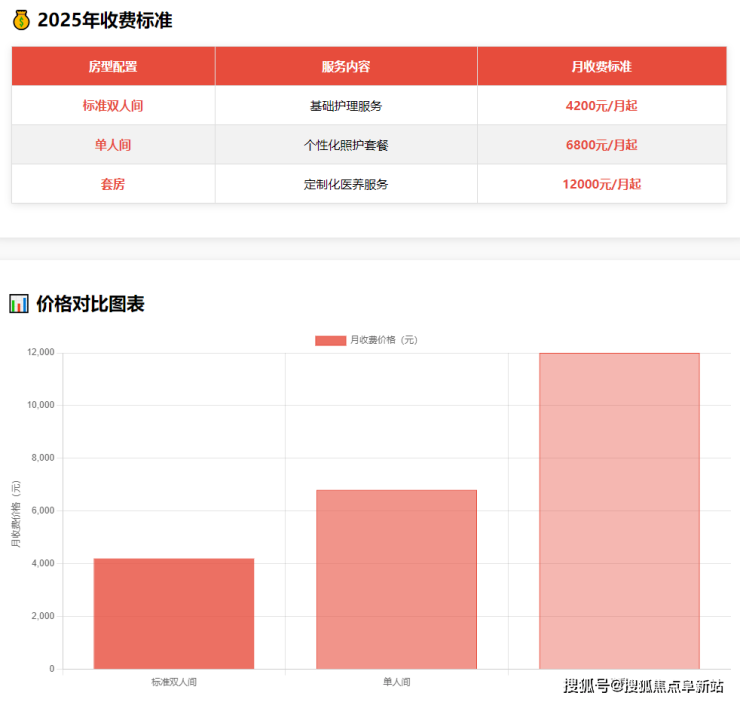Select the 月收费标准 column header

tap(601, 66)
